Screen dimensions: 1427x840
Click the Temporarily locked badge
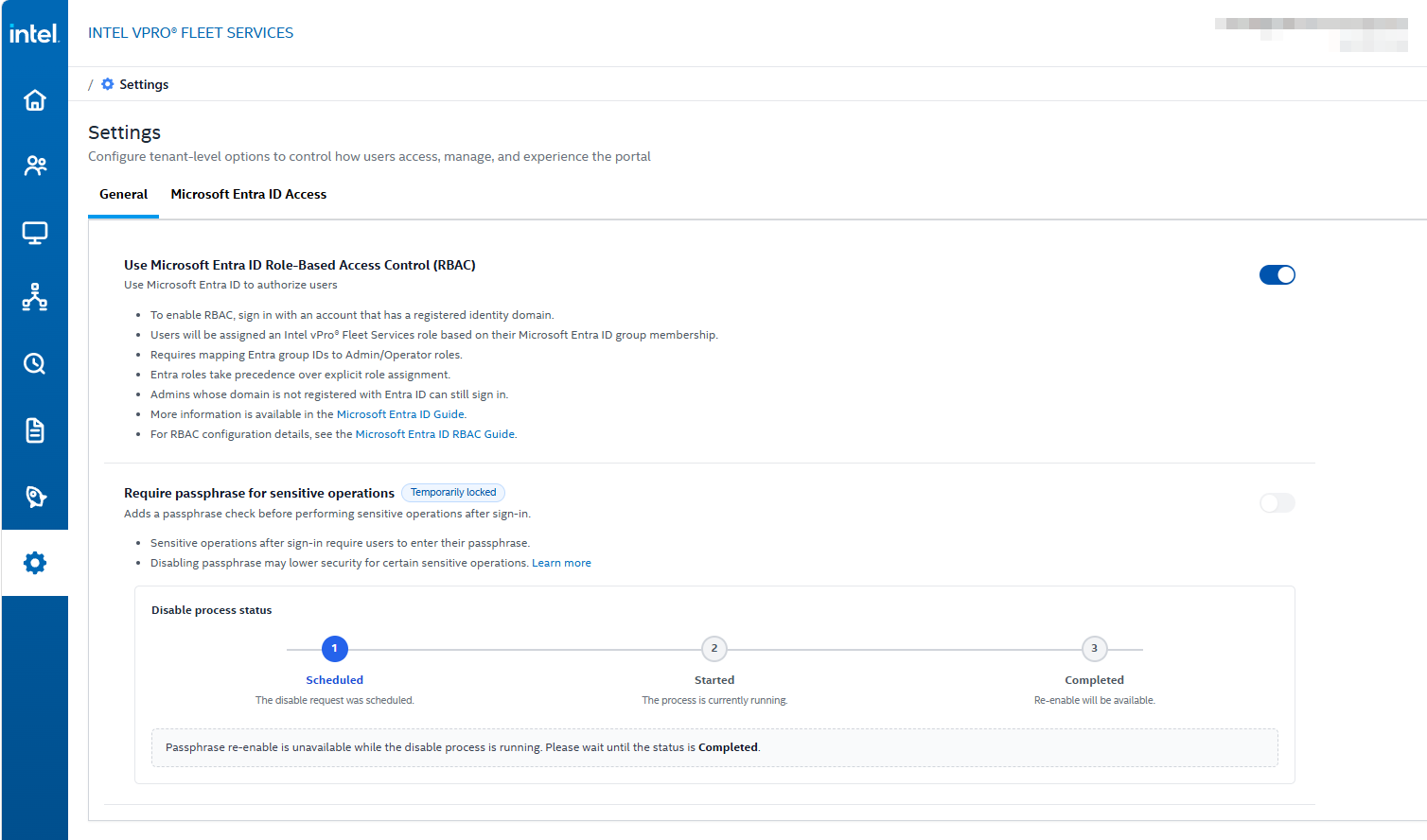tap(453, 493)
